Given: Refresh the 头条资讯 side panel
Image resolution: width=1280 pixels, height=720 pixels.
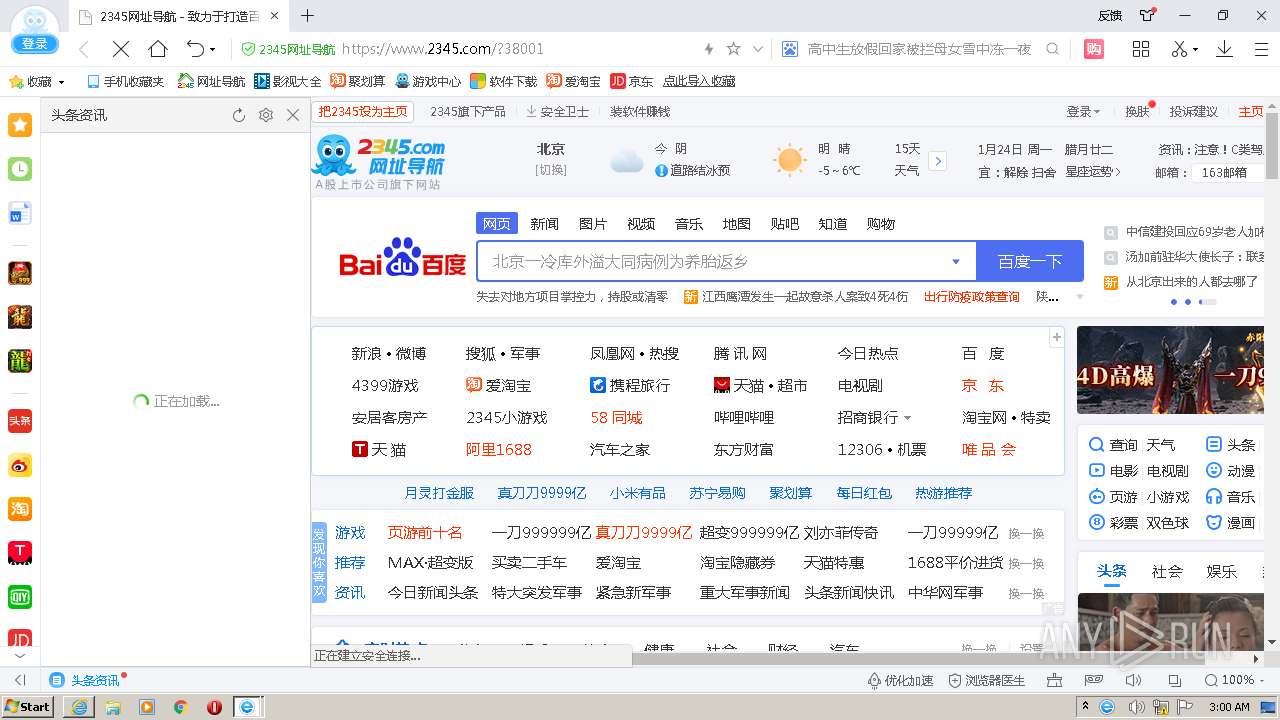Looking at the screenshot, I should tap(239, 115).
